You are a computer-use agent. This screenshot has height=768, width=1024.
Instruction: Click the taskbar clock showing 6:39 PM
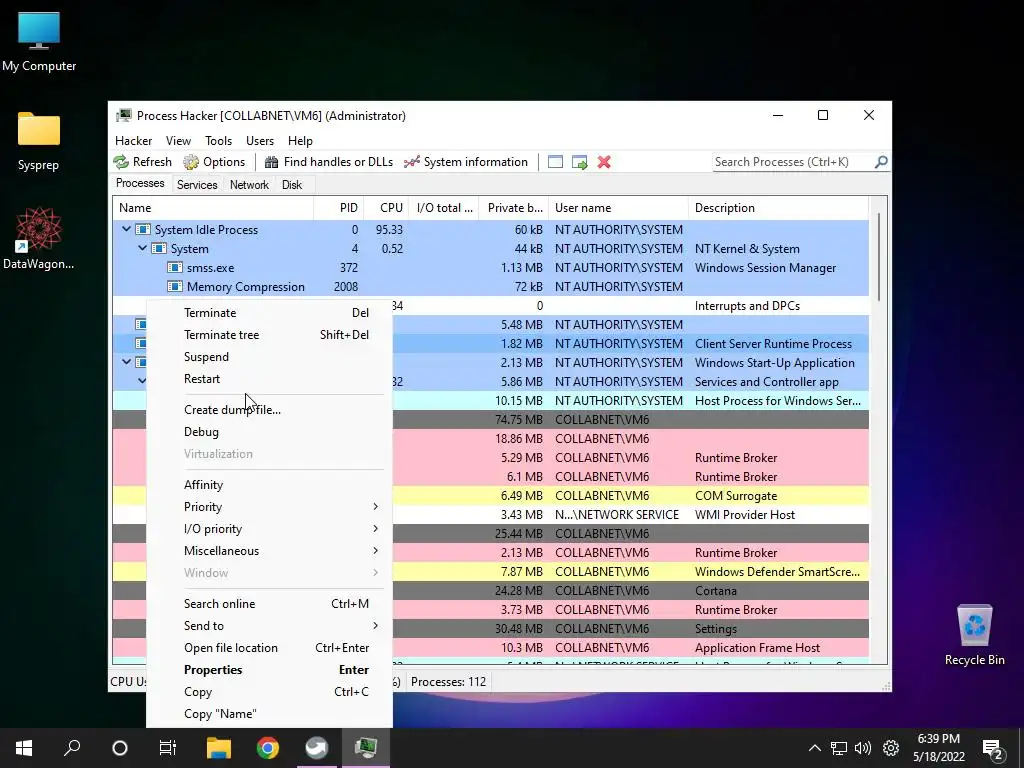point(938,748)
